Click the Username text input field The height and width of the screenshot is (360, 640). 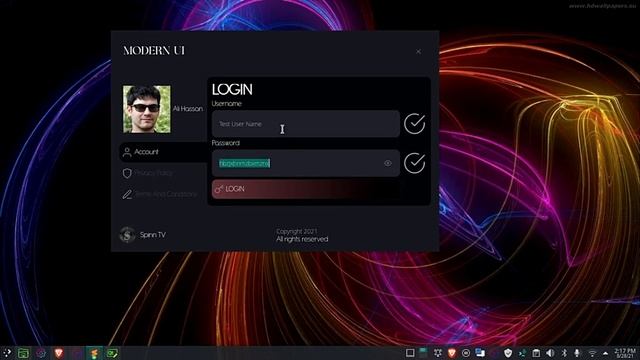[x=306, y=124]
